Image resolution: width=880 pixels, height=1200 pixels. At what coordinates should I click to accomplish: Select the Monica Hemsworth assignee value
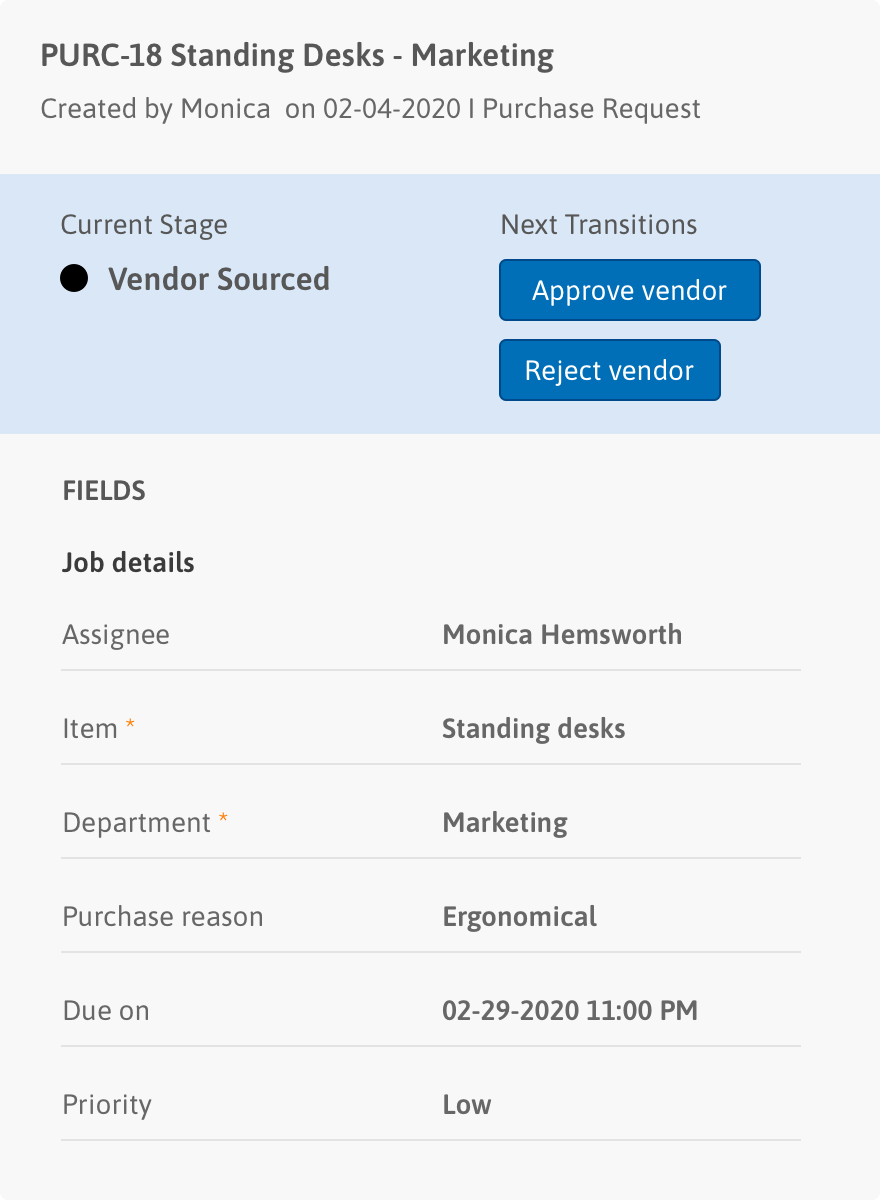[562, 634]
